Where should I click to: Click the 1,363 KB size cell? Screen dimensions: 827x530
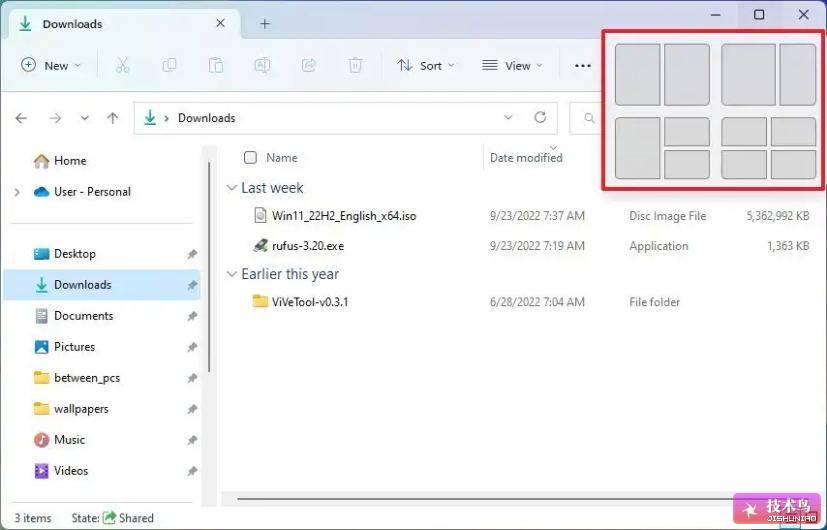coord(788,246)
